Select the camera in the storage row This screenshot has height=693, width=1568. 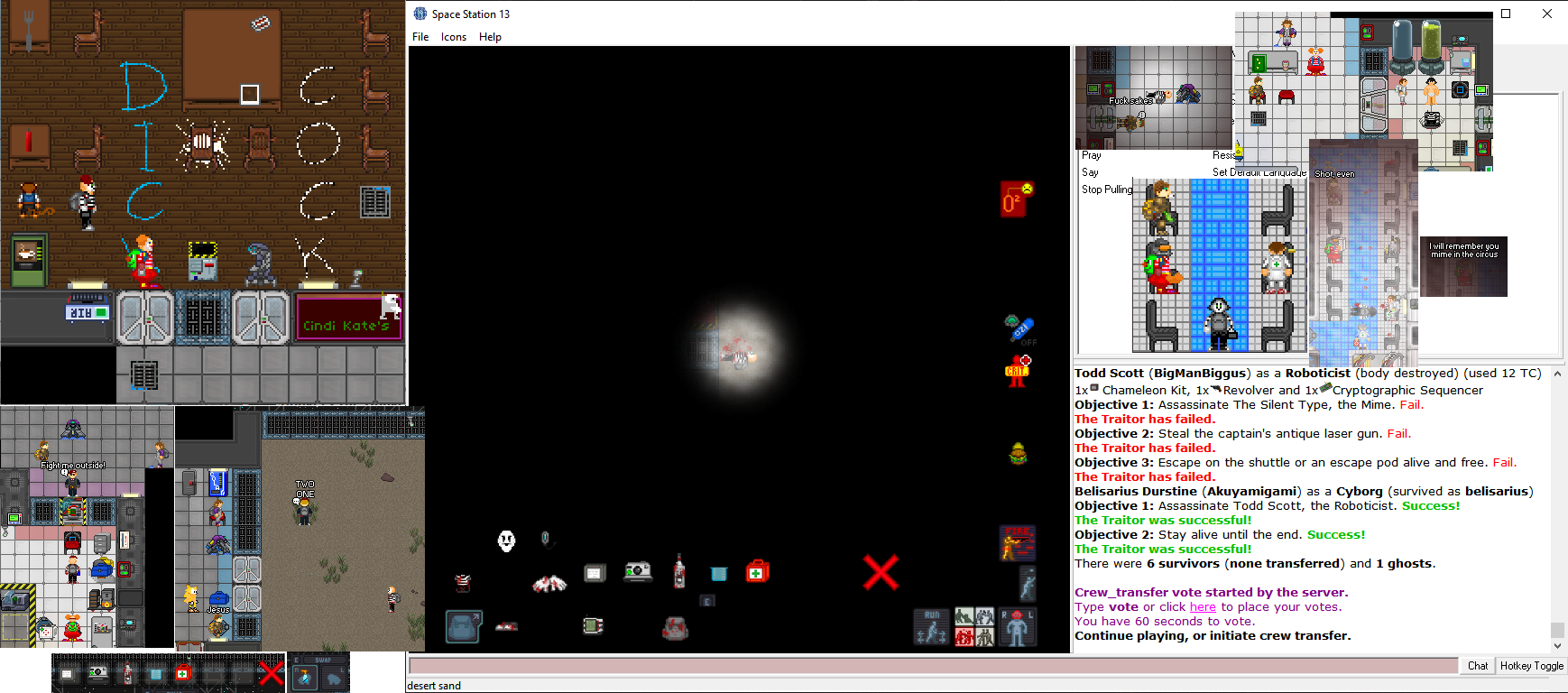click(638, 571)
